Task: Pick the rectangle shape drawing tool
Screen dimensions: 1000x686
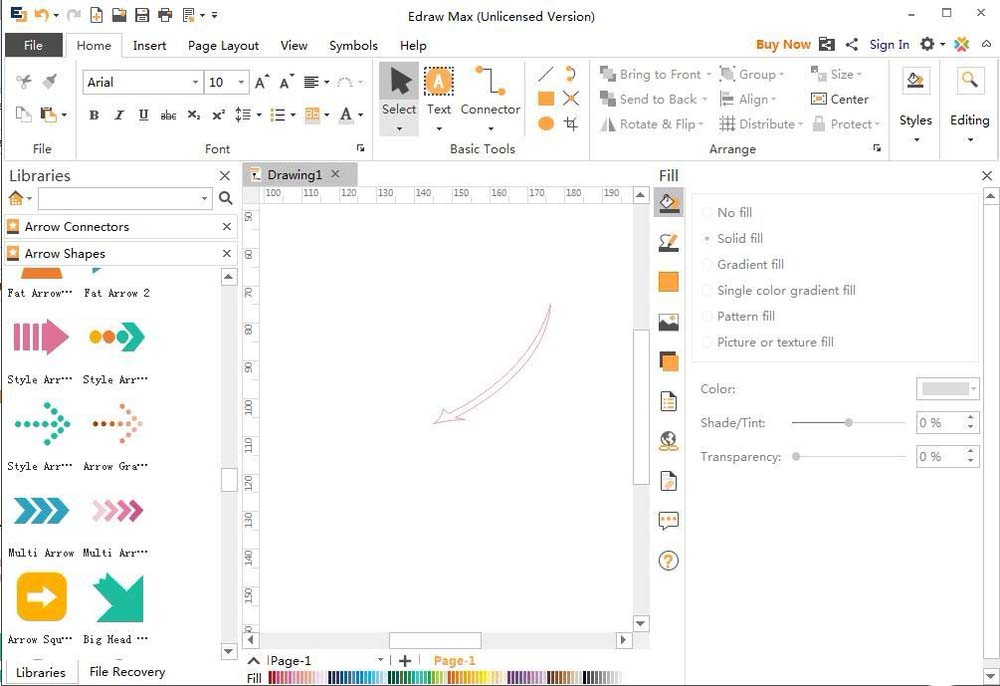Action: point(546,98)
